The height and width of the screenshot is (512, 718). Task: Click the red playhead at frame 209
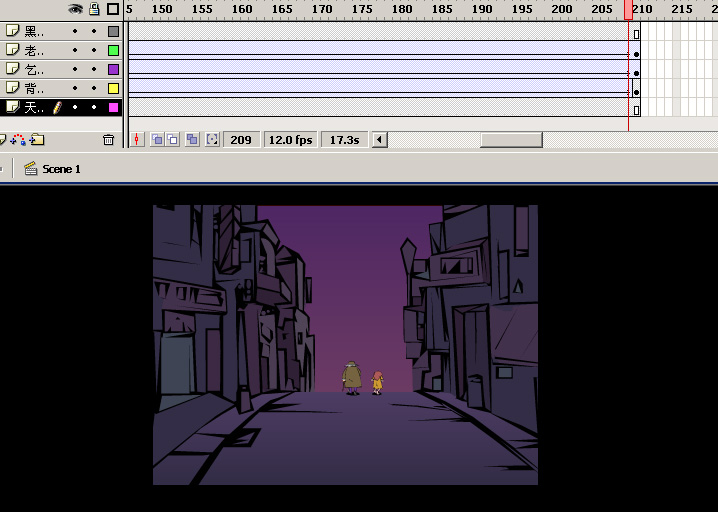[629, 9]
